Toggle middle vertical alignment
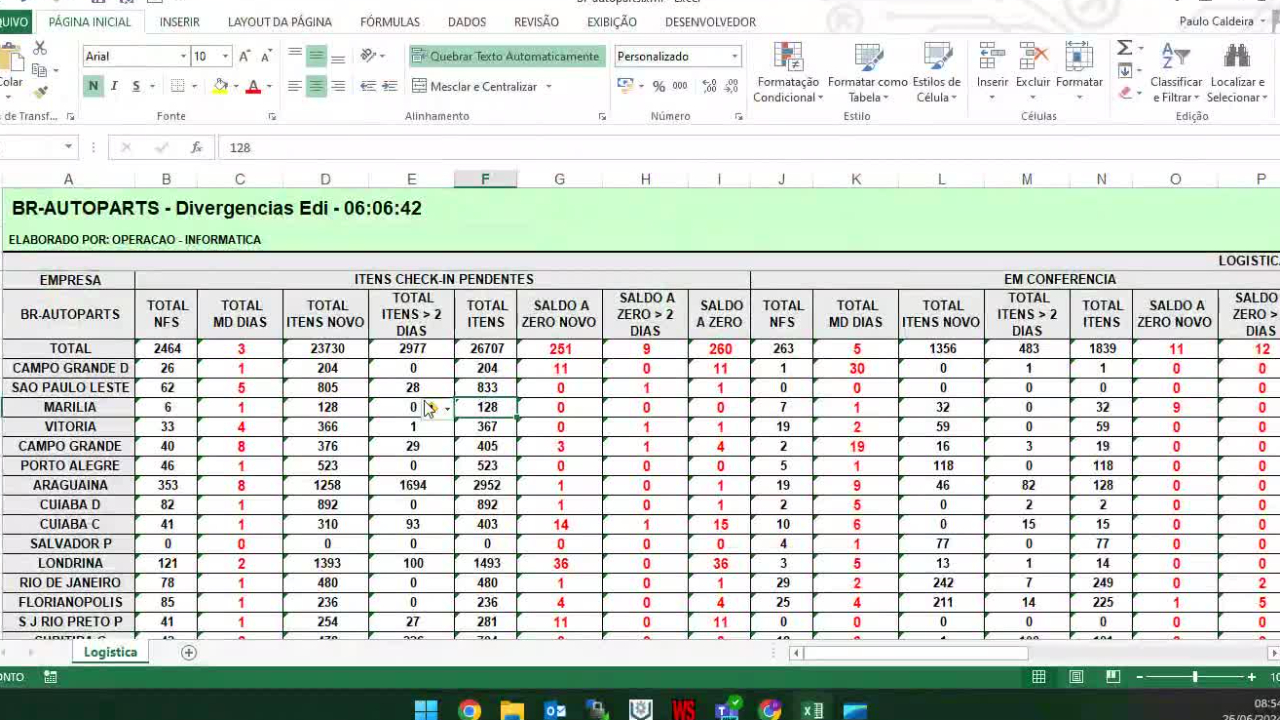This screenshot has height=720, width=1280. (316, 56)
